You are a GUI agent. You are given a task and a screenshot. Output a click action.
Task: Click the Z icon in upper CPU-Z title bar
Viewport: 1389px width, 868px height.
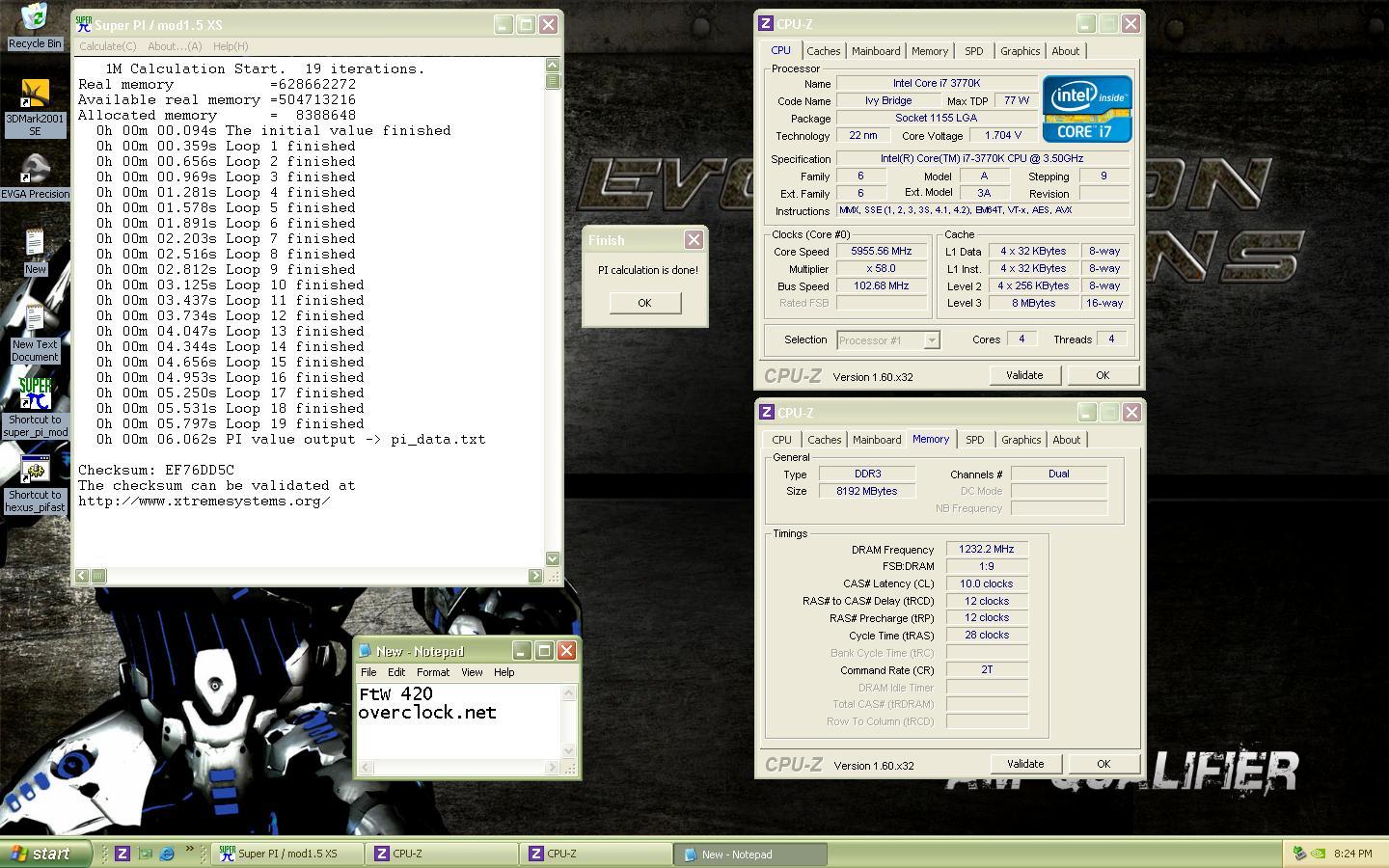coord(766,23)
